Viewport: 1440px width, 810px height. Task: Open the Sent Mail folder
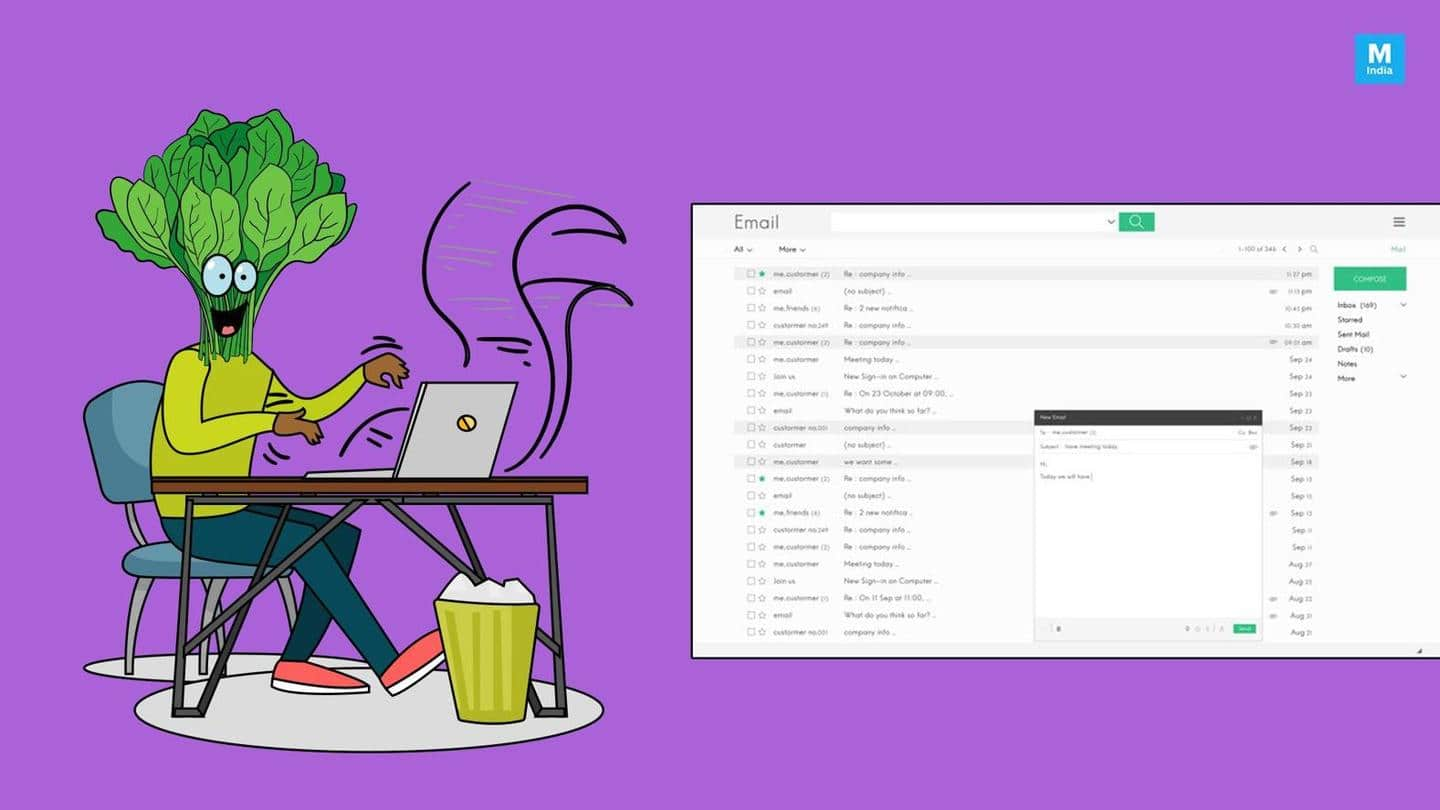click(x=1353, y=334)
